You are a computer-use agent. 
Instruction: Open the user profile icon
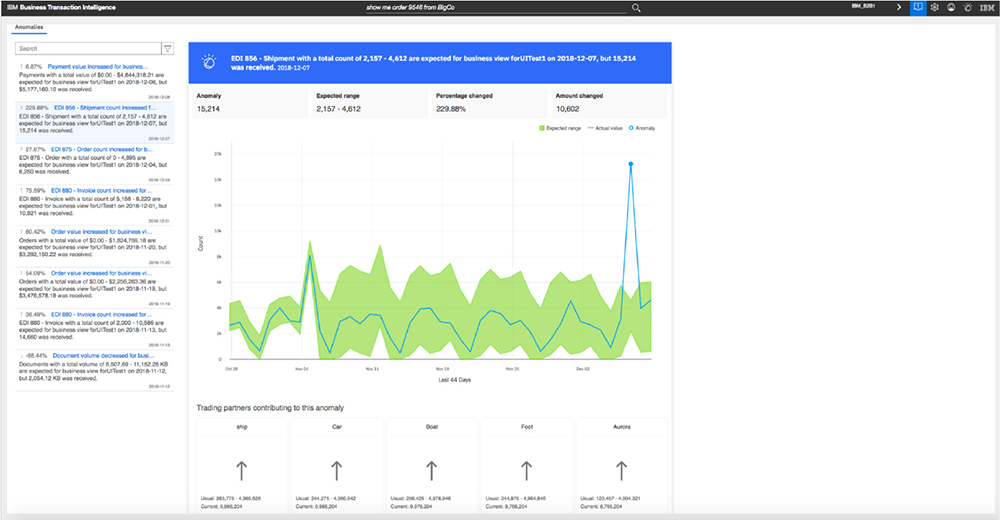pos(951,8)
